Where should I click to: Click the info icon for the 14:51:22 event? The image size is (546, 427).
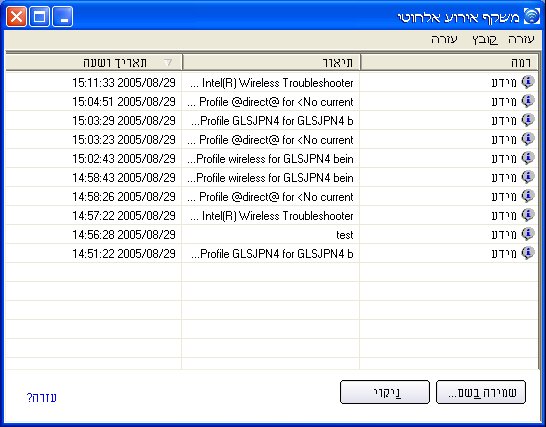pyautogui.click(x=528, y=253)
